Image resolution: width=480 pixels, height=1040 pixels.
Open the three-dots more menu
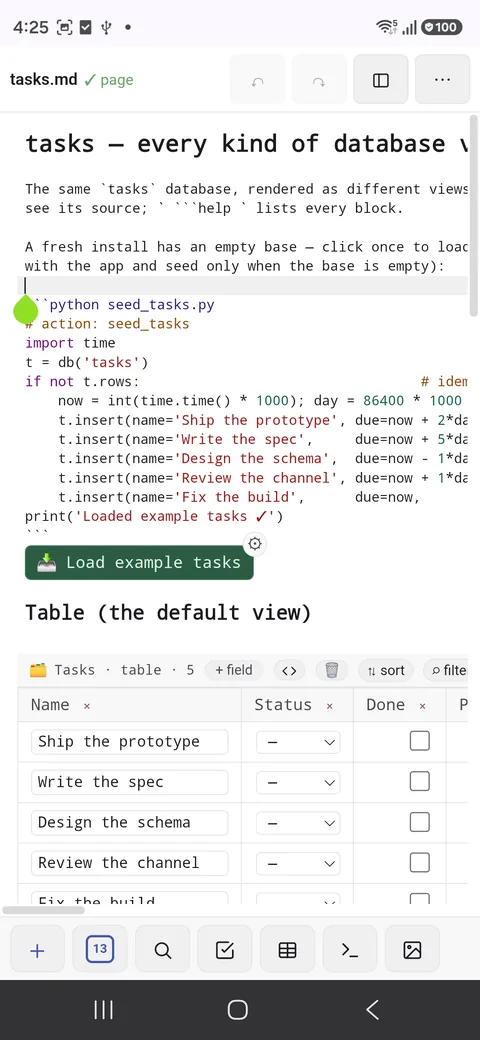coord(442,80)
